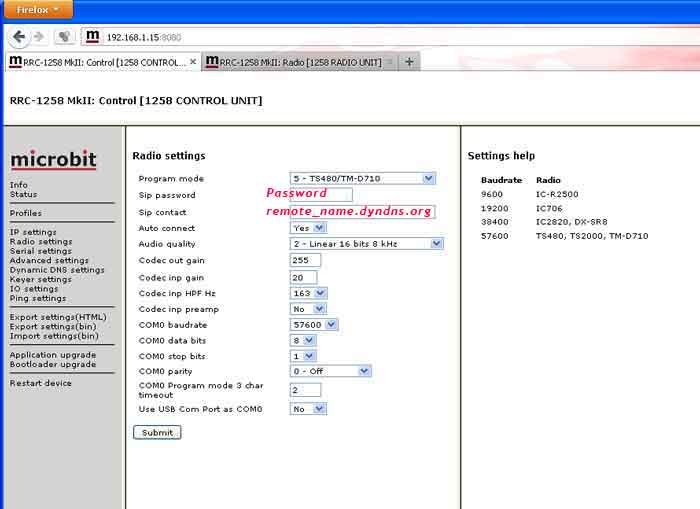
Task: Open Ping settings link
Action: click(38, 298)
